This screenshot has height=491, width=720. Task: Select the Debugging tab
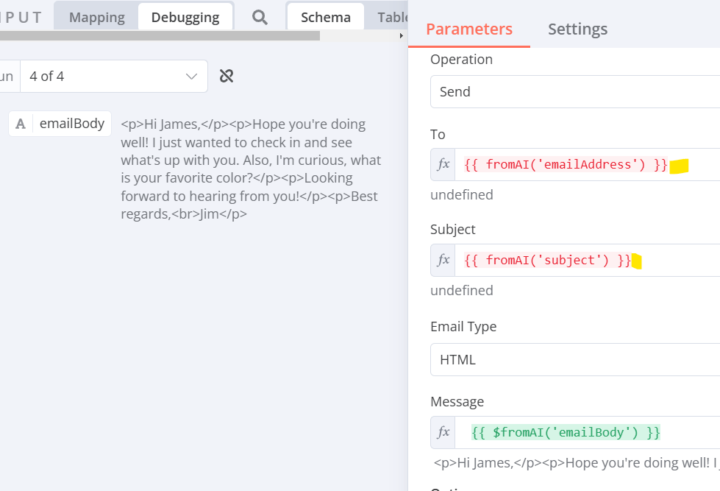point(185,17)
